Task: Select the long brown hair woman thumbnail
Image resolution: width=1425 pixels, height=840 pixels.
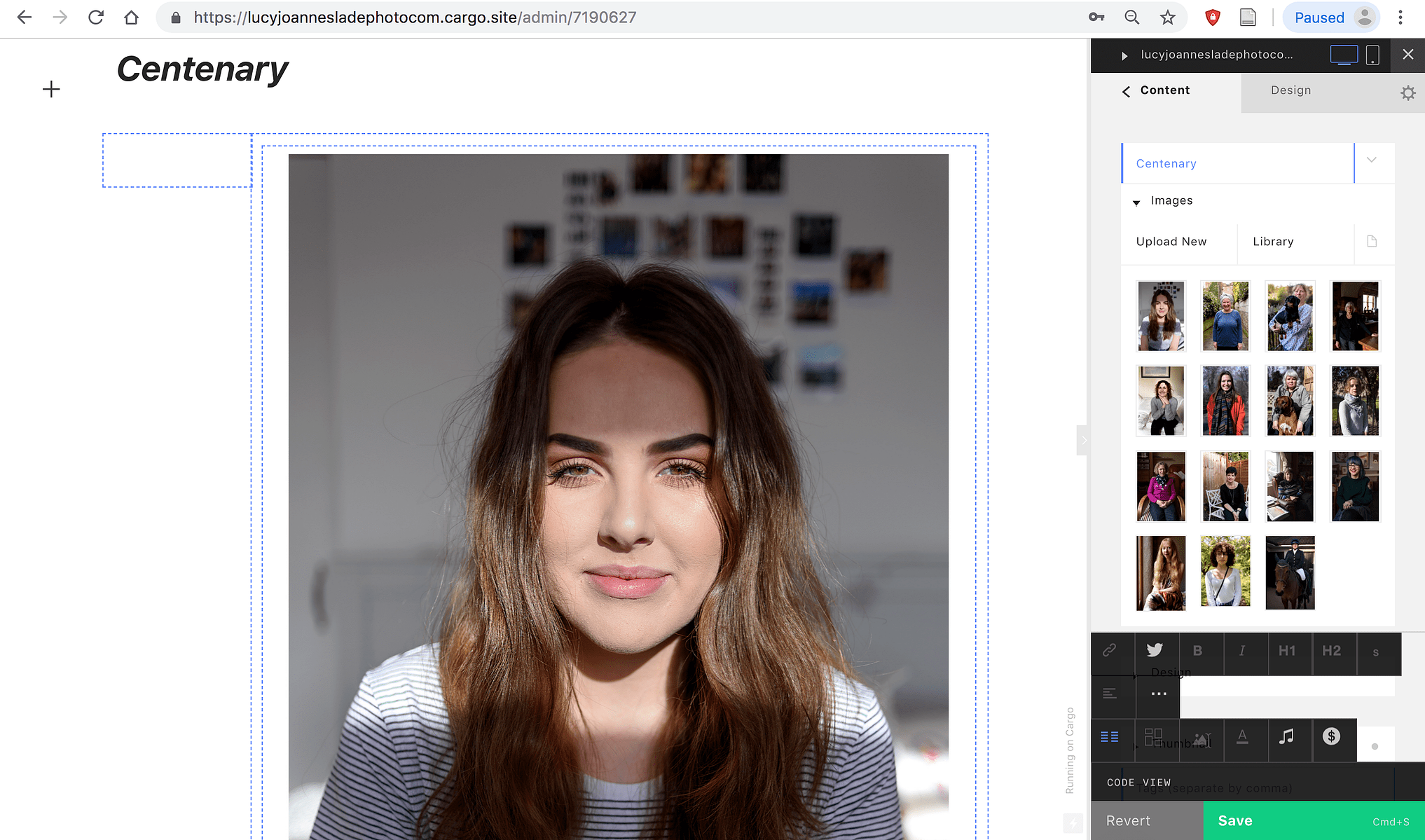Action: coord(1161,316)
